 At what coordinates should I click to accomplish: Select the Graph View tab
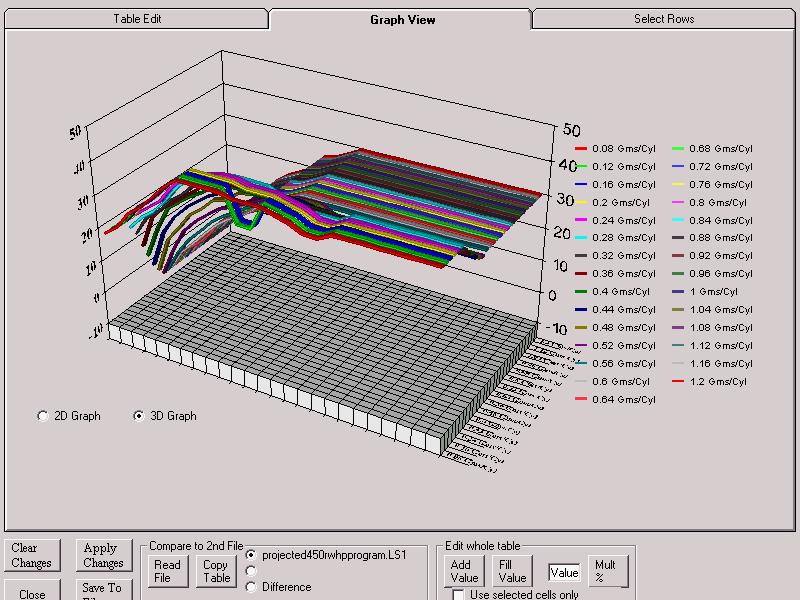[x=402, y=19]
